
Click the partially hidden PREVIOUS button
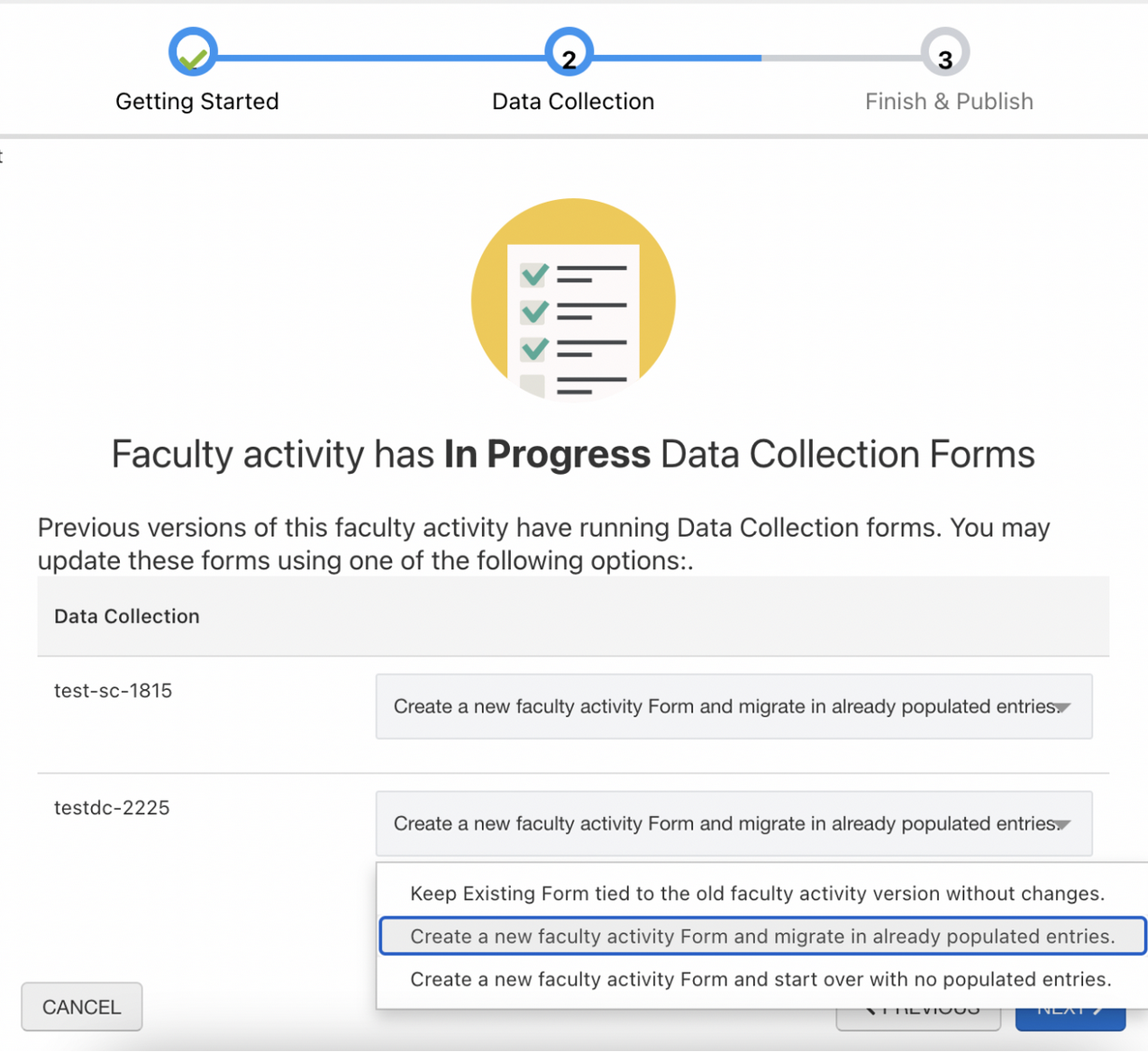[918, 1019]
